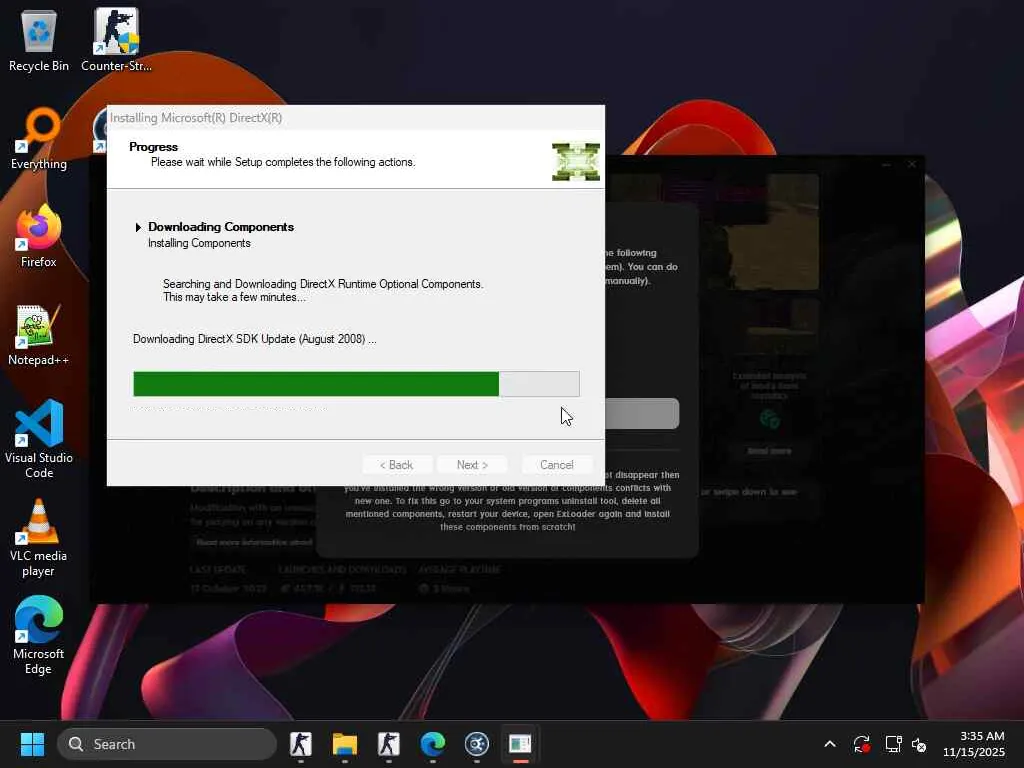Screen dimensions: 1024x768
Task: Open the Recycle Bin desktop icon
Action: click(x=39, y=40)
